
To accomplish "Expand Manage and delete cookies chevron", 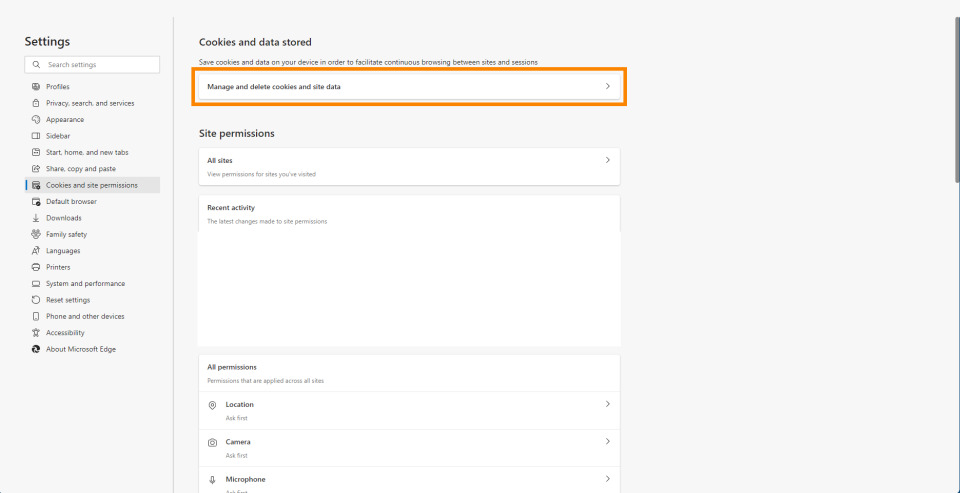I will click(607, 87).
